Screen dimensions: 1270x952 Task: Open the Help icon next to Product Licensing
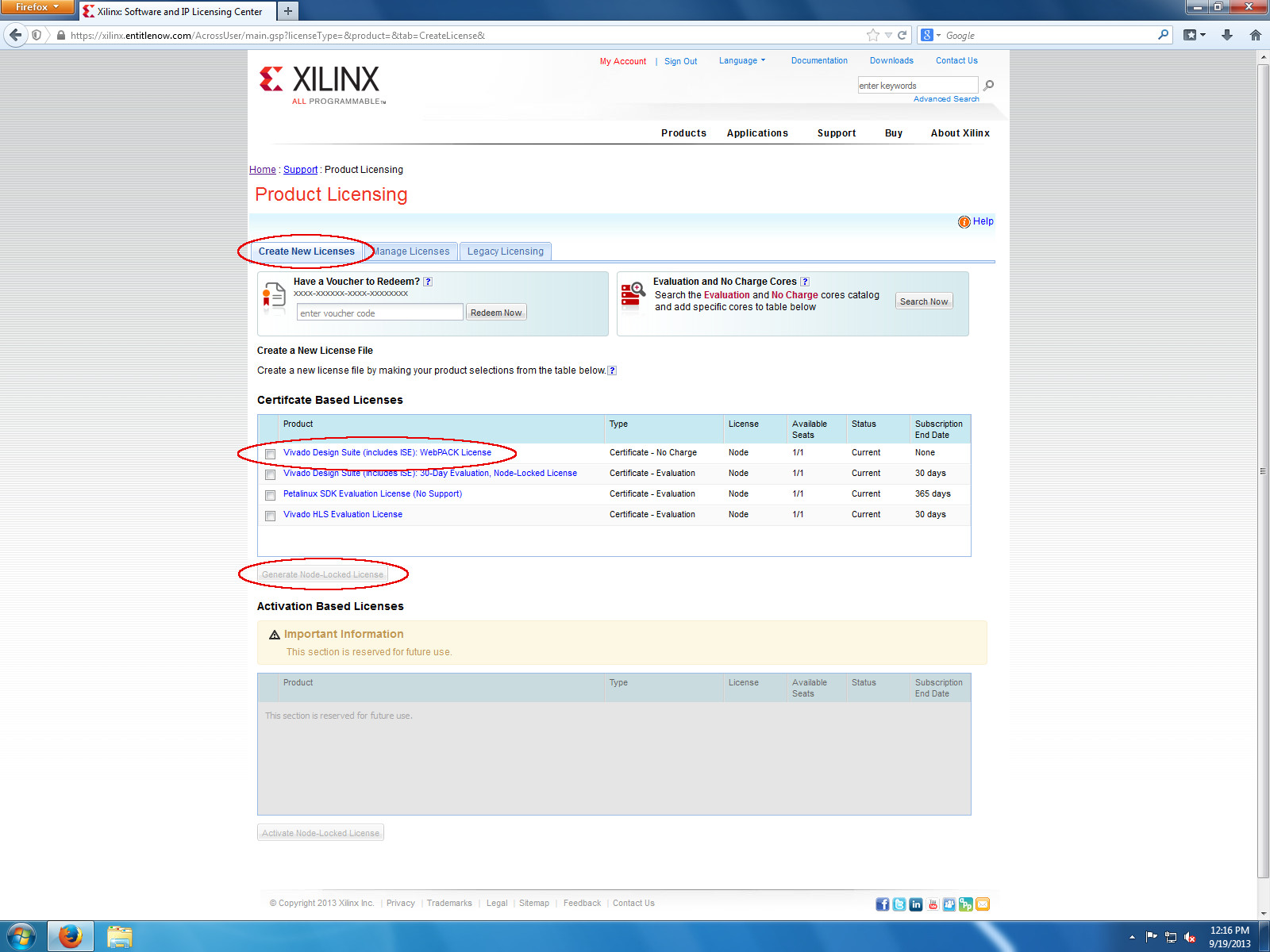tap(965, 221)
